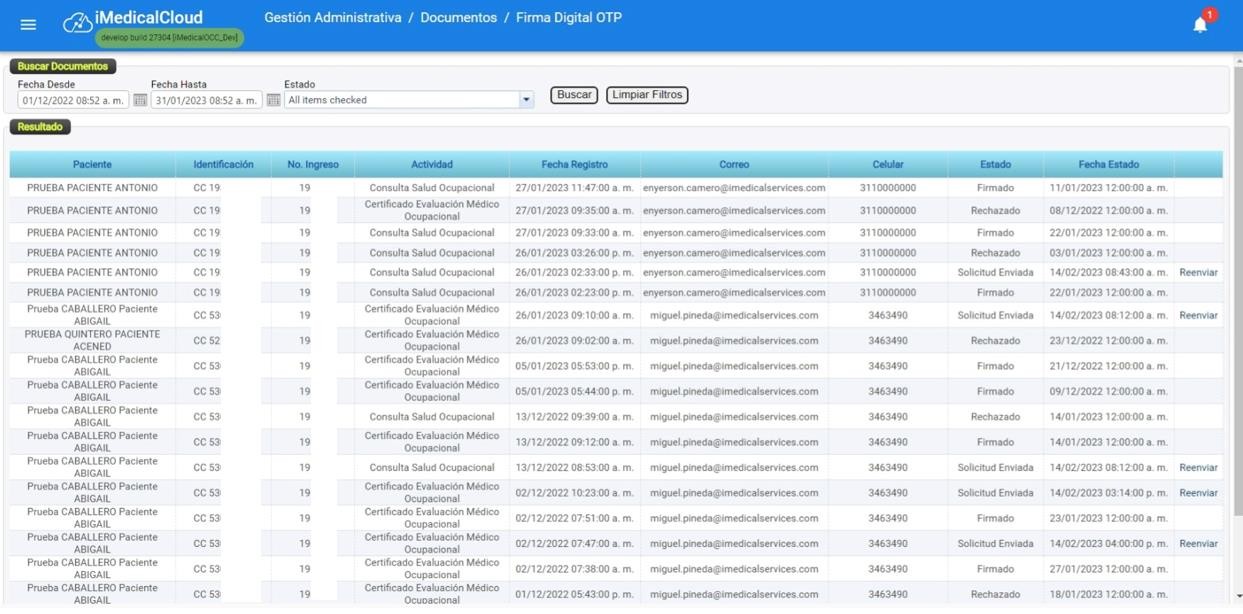Image resolution: width=1243 pixels, height=614 pixels.
Task: Navigate to the Documentos breadcrumb
Action: click(x=458, y=18)
